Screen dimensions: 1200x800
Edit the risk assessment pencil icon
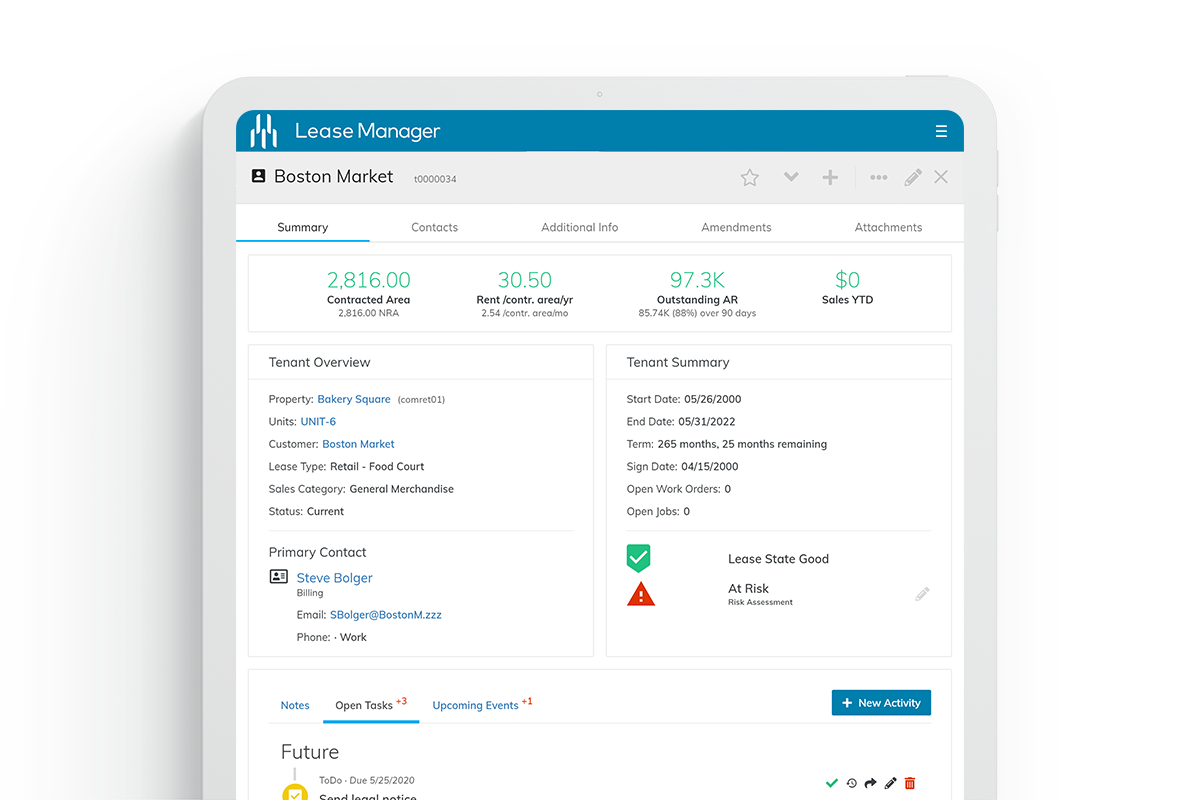click(x=922, y=594)
